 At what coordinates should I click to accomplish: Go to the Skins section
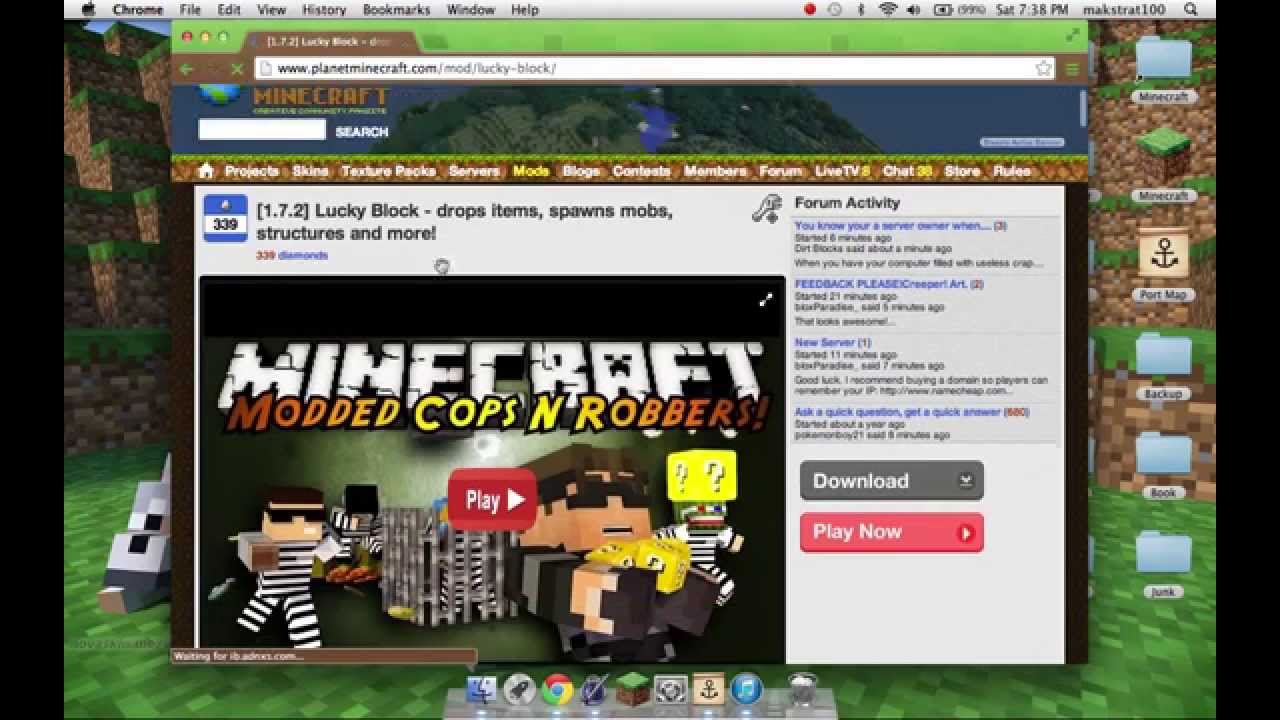310,171
